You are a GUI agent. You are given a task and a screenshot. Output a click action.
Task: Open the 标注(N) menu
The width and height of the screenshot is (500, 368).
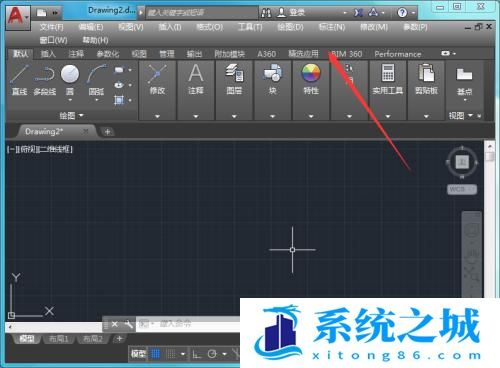coord(332,27)
